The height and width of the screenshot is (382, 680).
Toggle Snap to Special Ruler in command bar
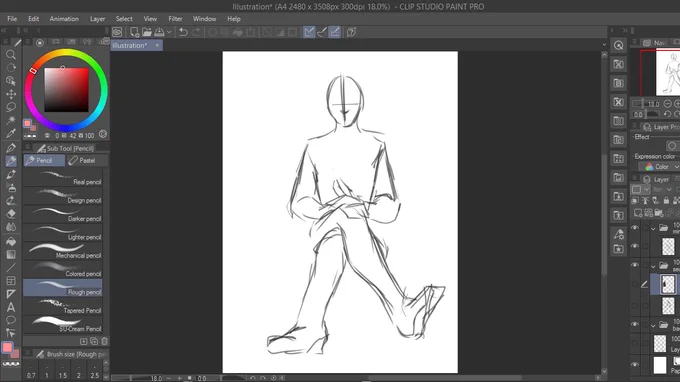(x=322, y=32)
